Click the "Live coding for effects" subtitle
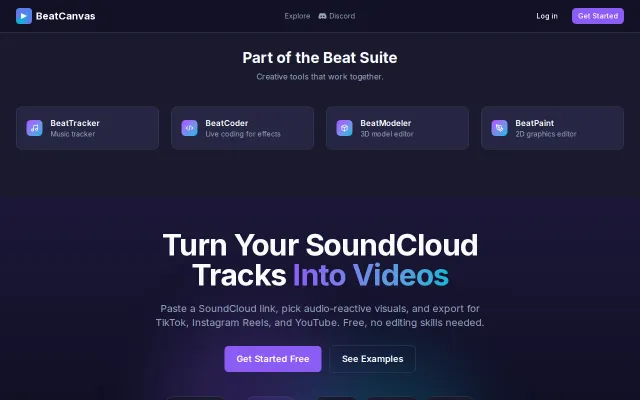This screenshot has width=640, height=400. (243, 134)
